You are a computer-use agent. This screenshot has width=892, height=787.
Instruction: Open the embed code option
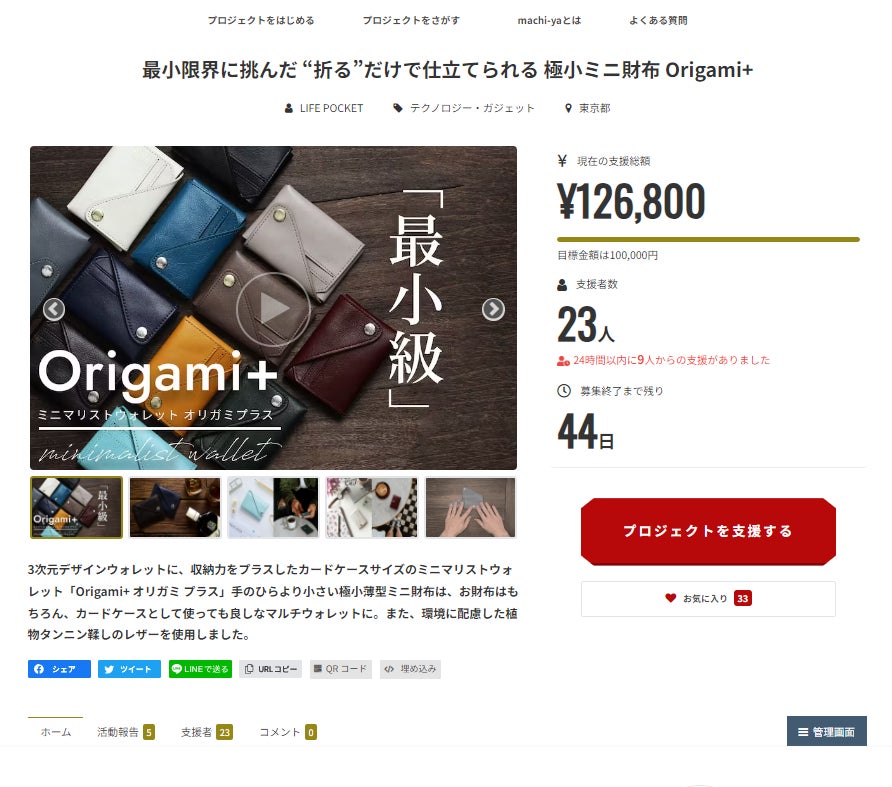click(410, 669)
